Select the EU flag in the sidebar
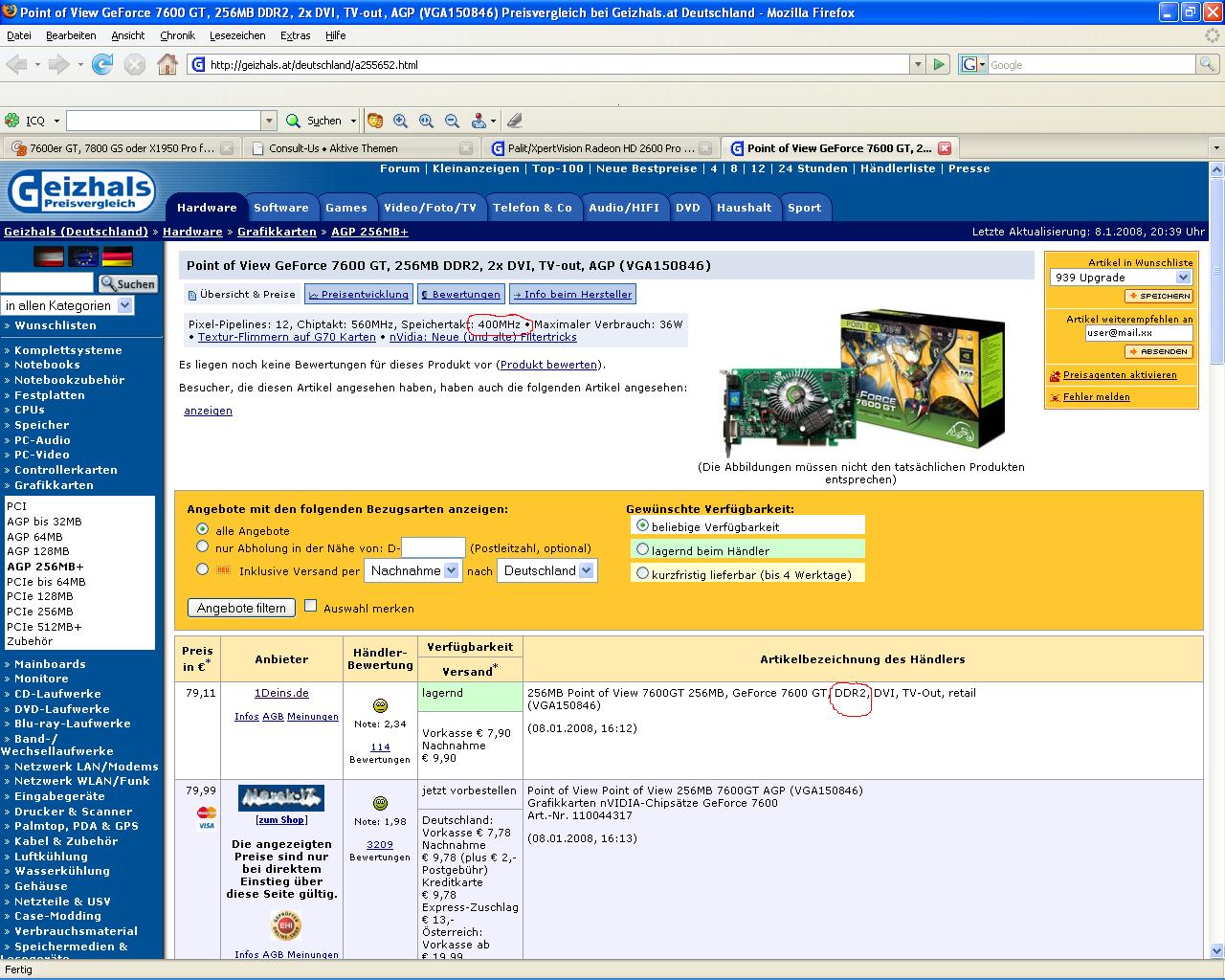Image resolution: width=1225 pixels, height=980 pixels. tap(83, 256)
